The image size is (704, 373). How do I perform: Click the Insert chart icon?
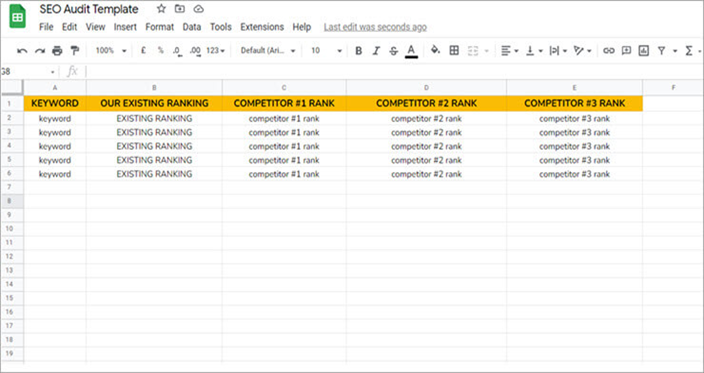click(x=644, y=51)
